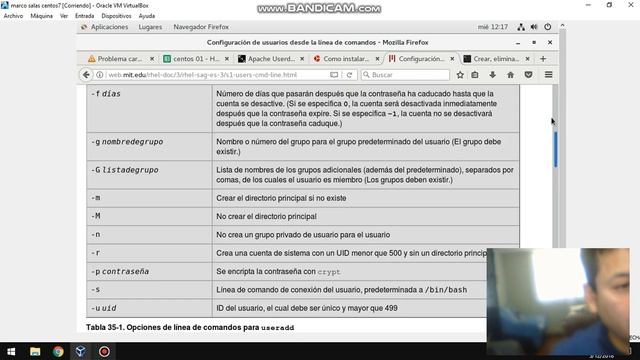The width and height of the screenshot is (640, 360).
Task: Close the 'Crear, elimina...' tab
Action: [x=527, y=59]
